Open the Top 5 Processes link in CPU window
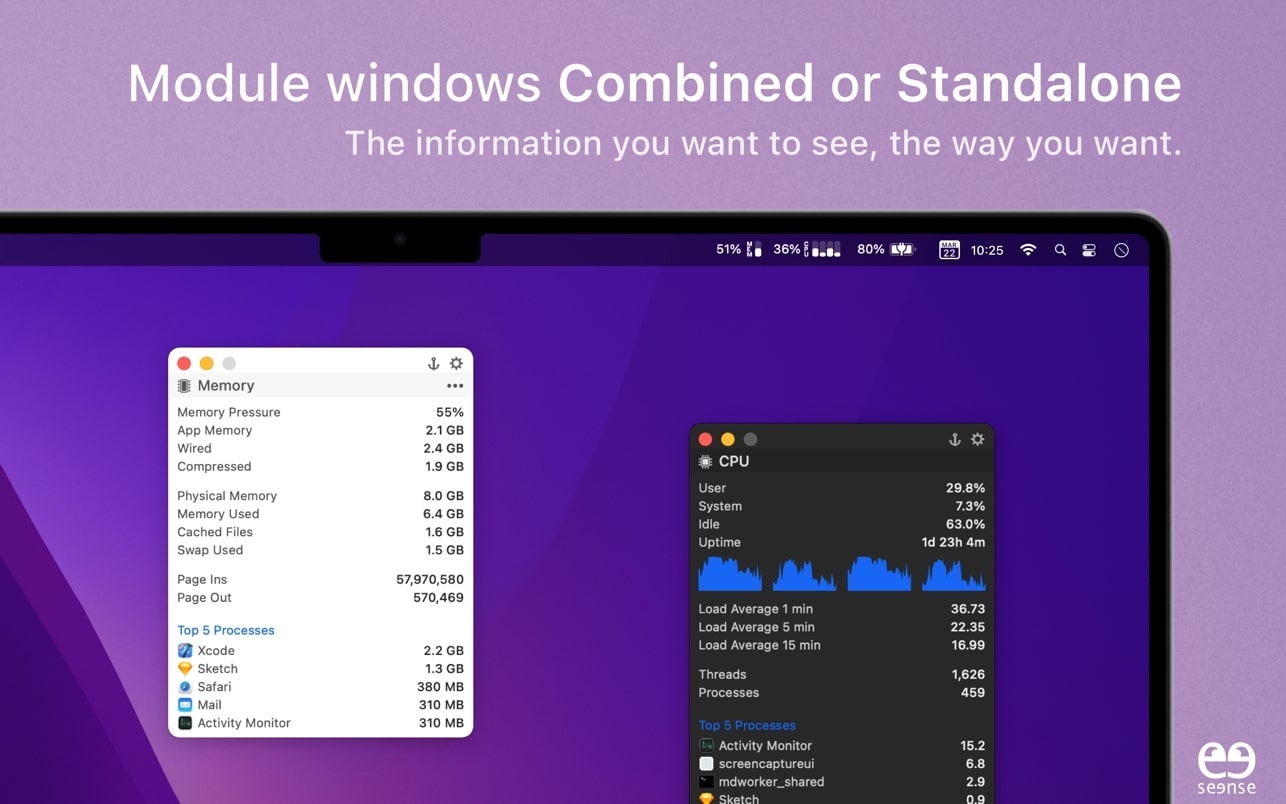 click(x=747, y=725)
